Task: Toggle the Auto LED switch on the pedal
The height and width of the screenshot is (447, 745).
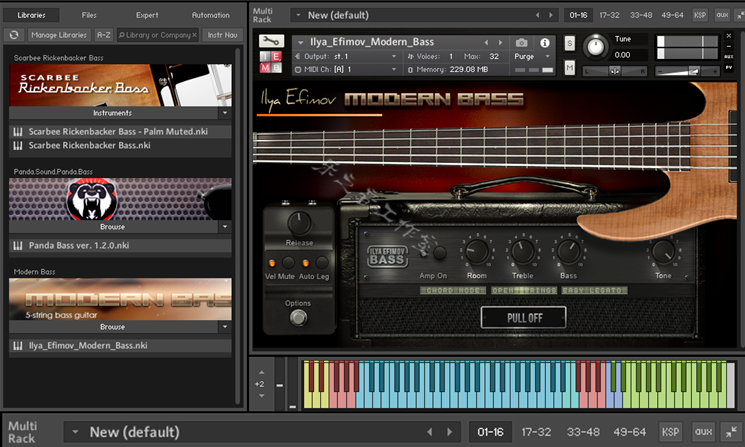Action: 306,263
